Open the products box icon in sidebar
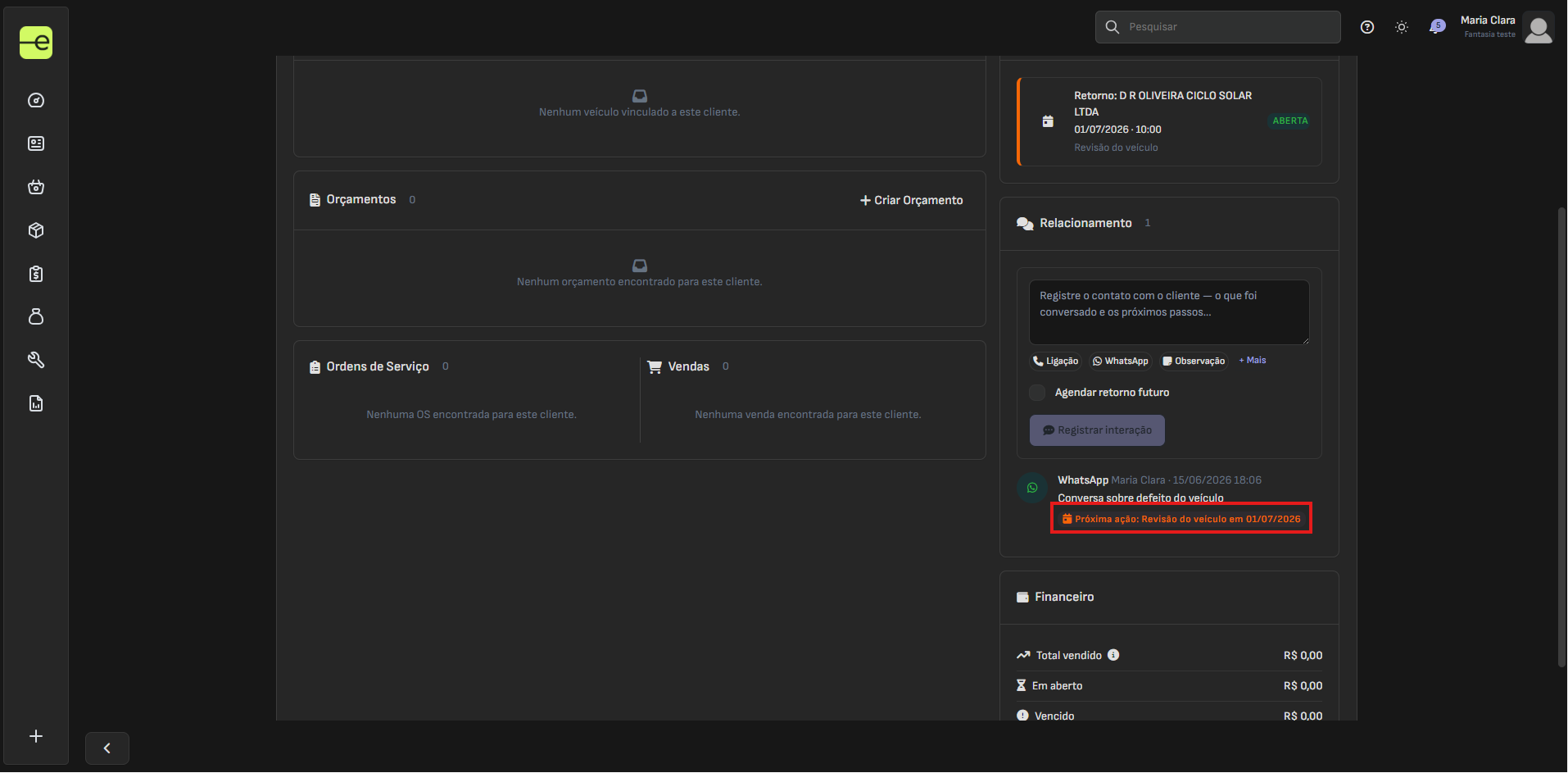Image resolution: width=1568 pixels, height=773 pixels. [36, 230]
